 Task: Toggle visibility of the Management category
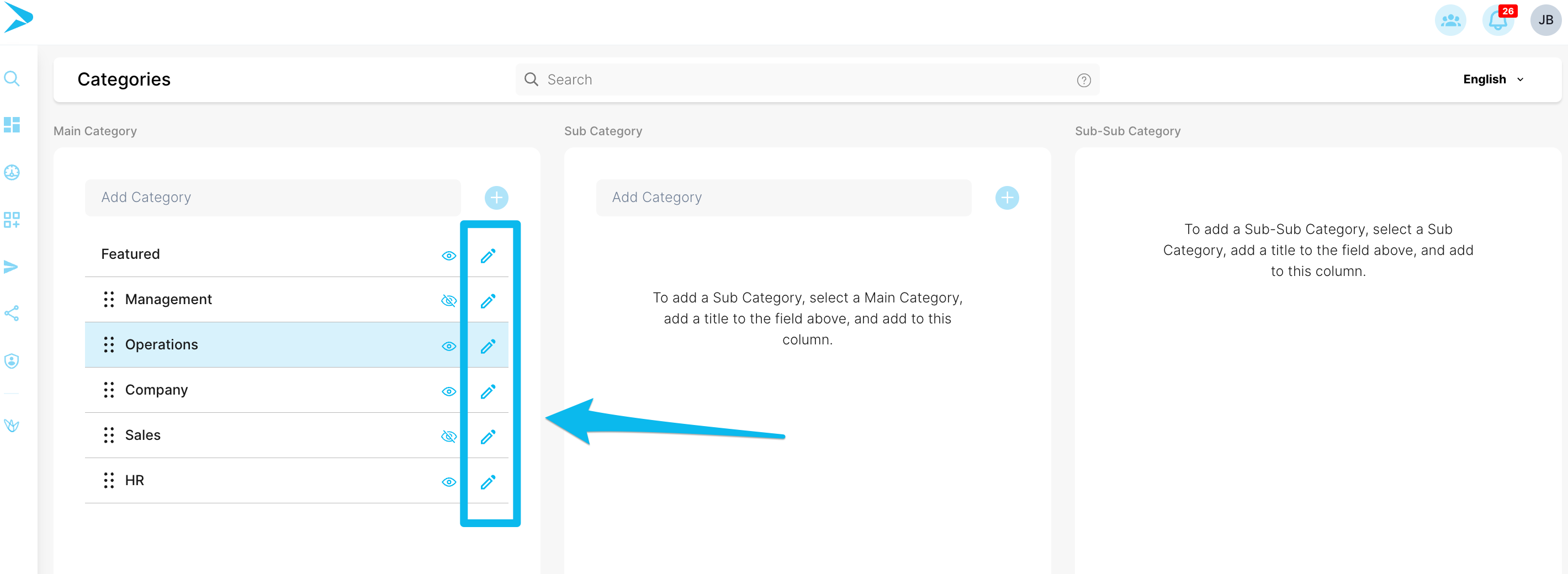[449, 301]
